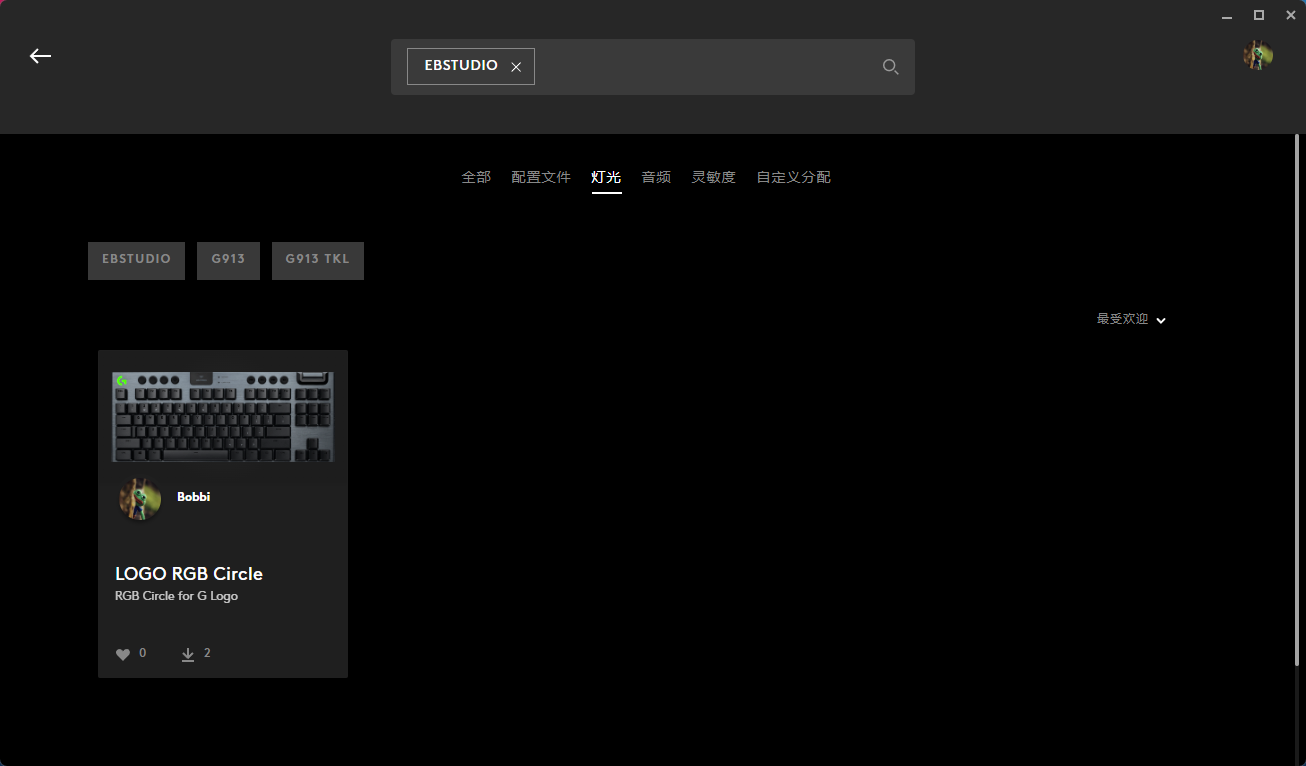Select the 灯光 tab

(x=606, y=177)
